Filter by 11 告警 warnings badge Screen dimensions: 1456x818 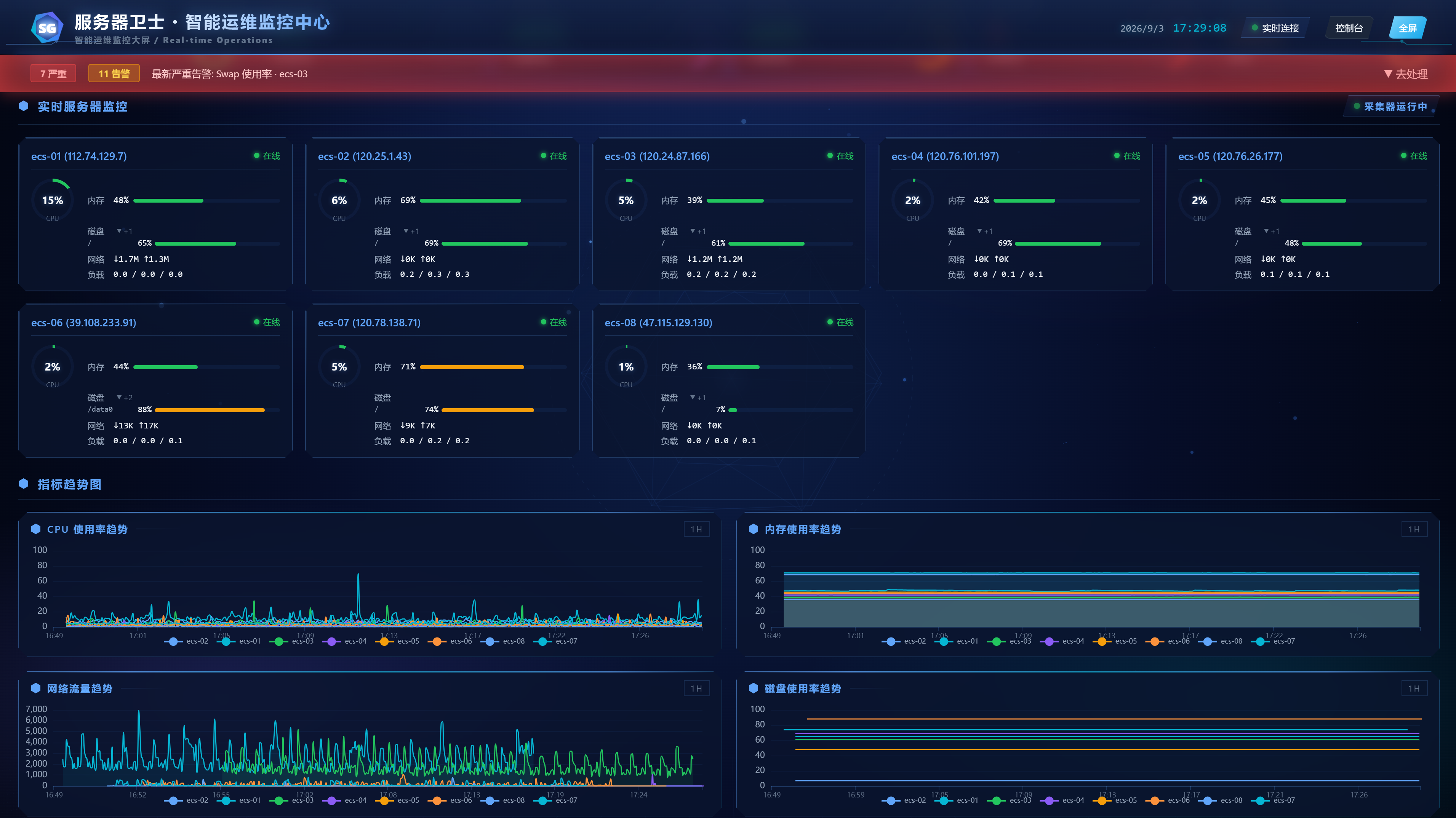tap(114, 73)
